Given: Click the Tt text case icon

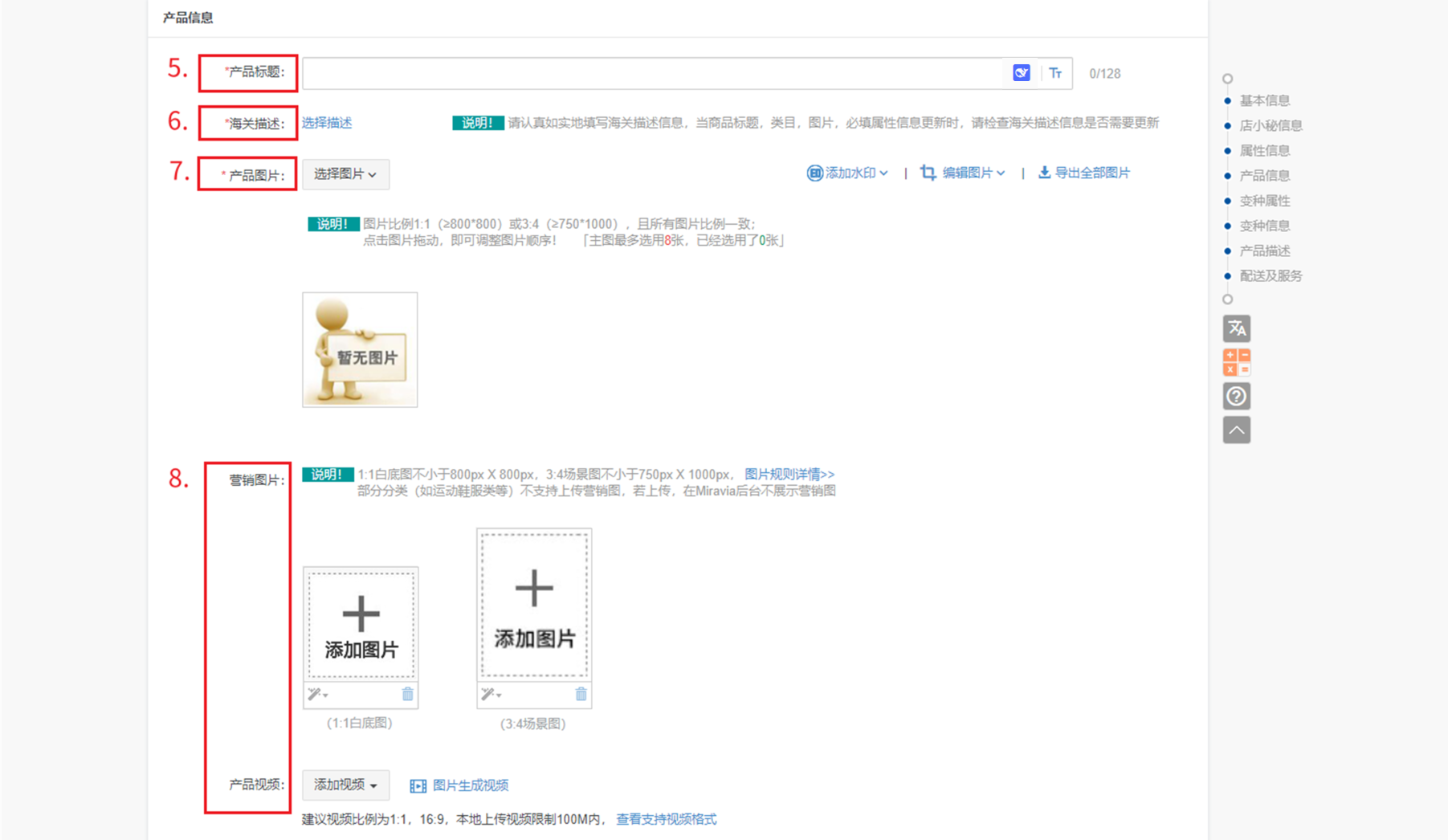Looking at the screenshot, I should pos(1055,73).
